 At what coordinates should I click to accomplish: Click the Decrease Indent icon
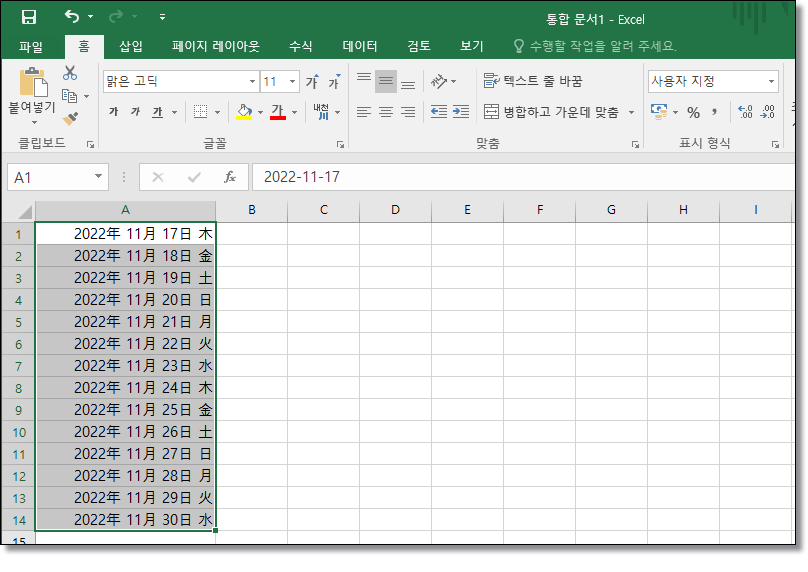pos(439,112)
